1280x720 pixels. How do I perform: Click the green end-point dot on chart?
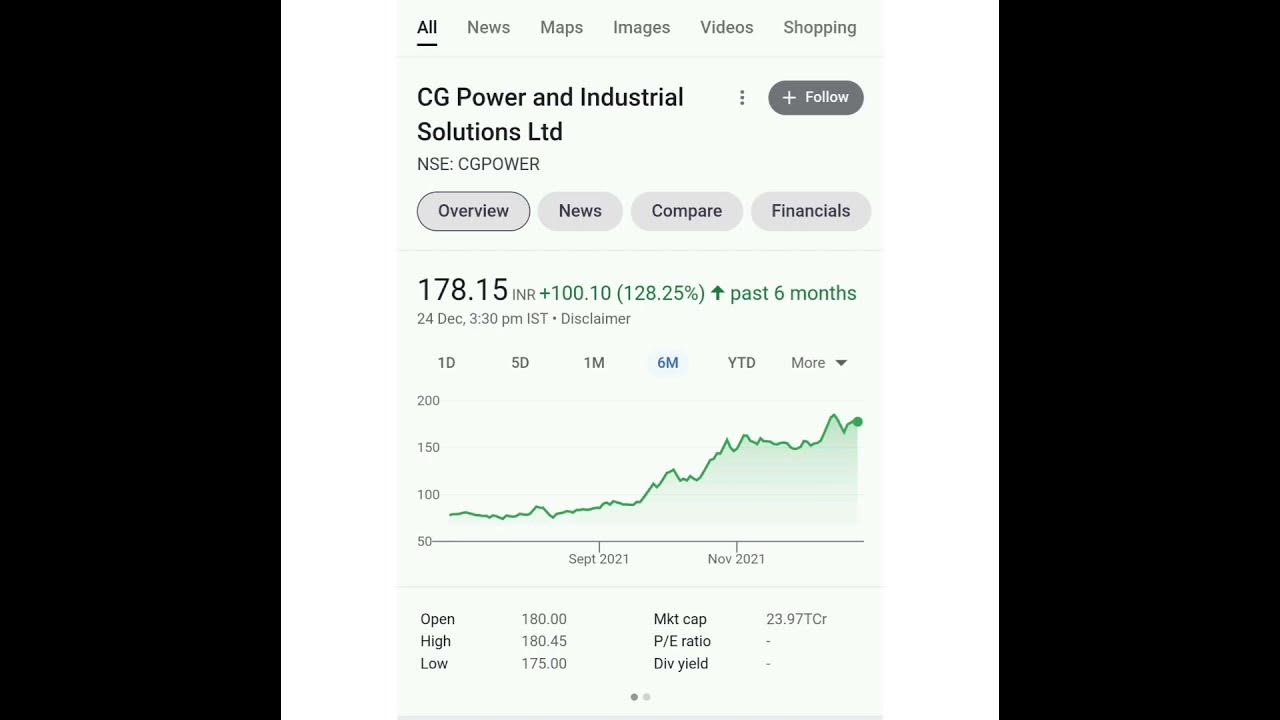pos(857,422)
